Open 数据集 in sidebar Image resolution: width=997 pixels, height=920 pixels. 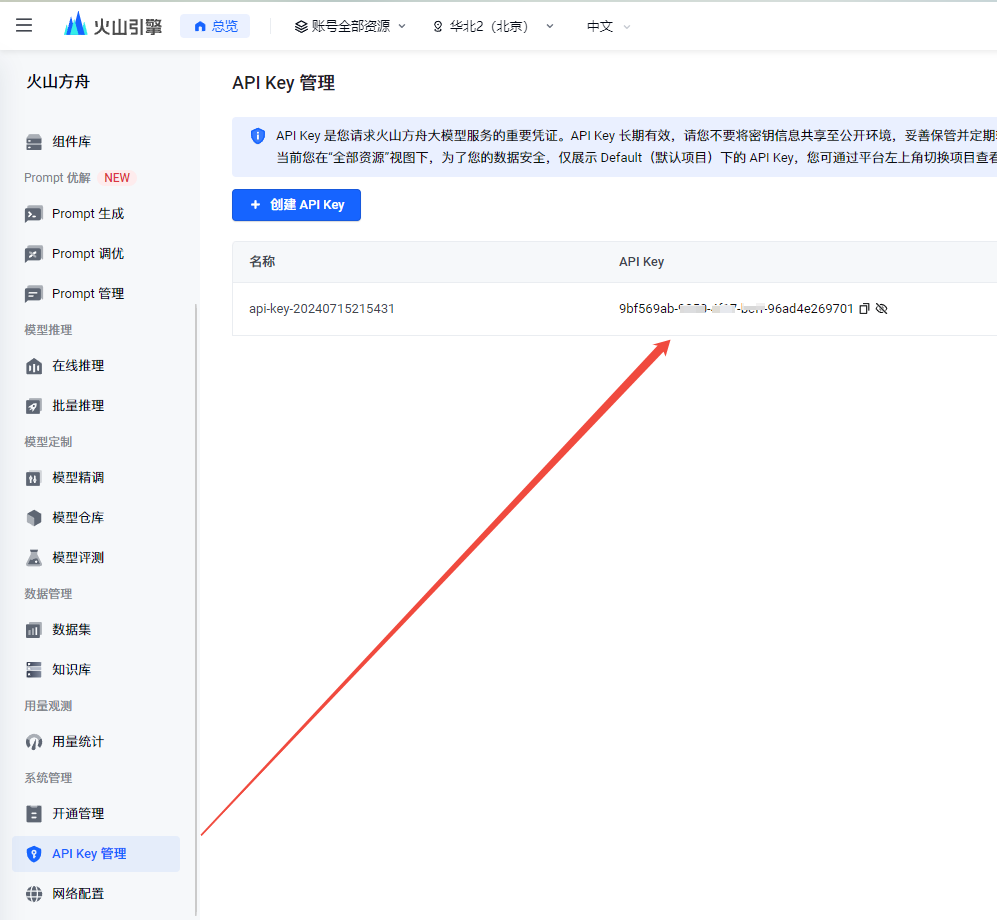[71, 629]
